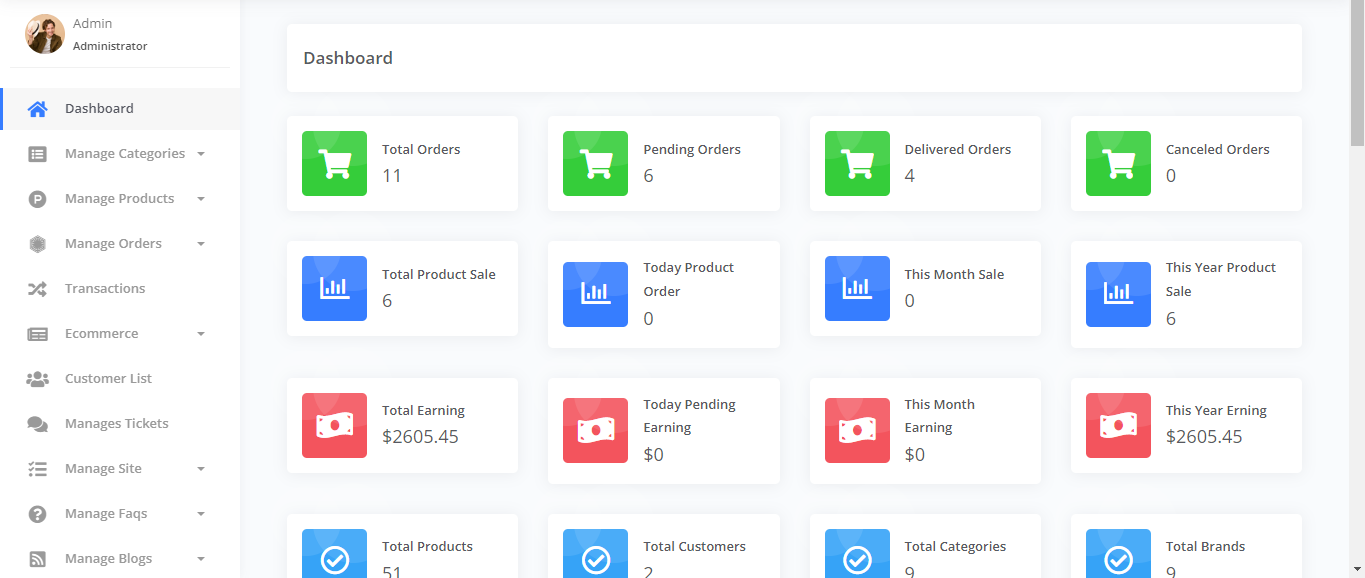This screenshot has height=578, width=1365.
Task: Click the page vertical scrollbar
Action: [1356, 80]
